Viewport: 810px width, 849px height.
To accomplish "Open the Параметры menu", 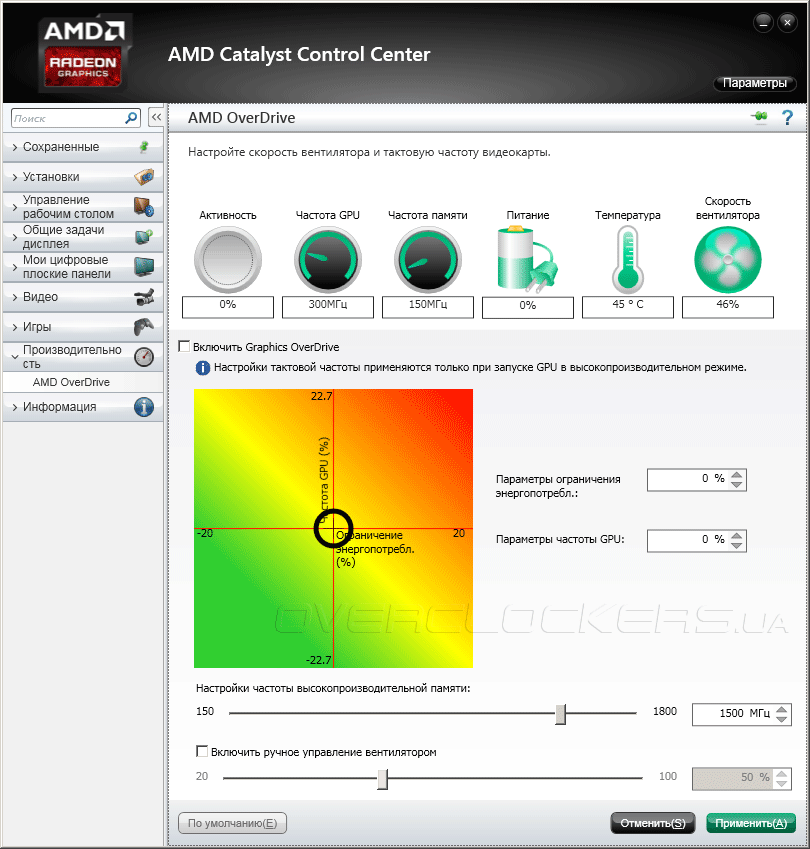I will coord(755,83).
